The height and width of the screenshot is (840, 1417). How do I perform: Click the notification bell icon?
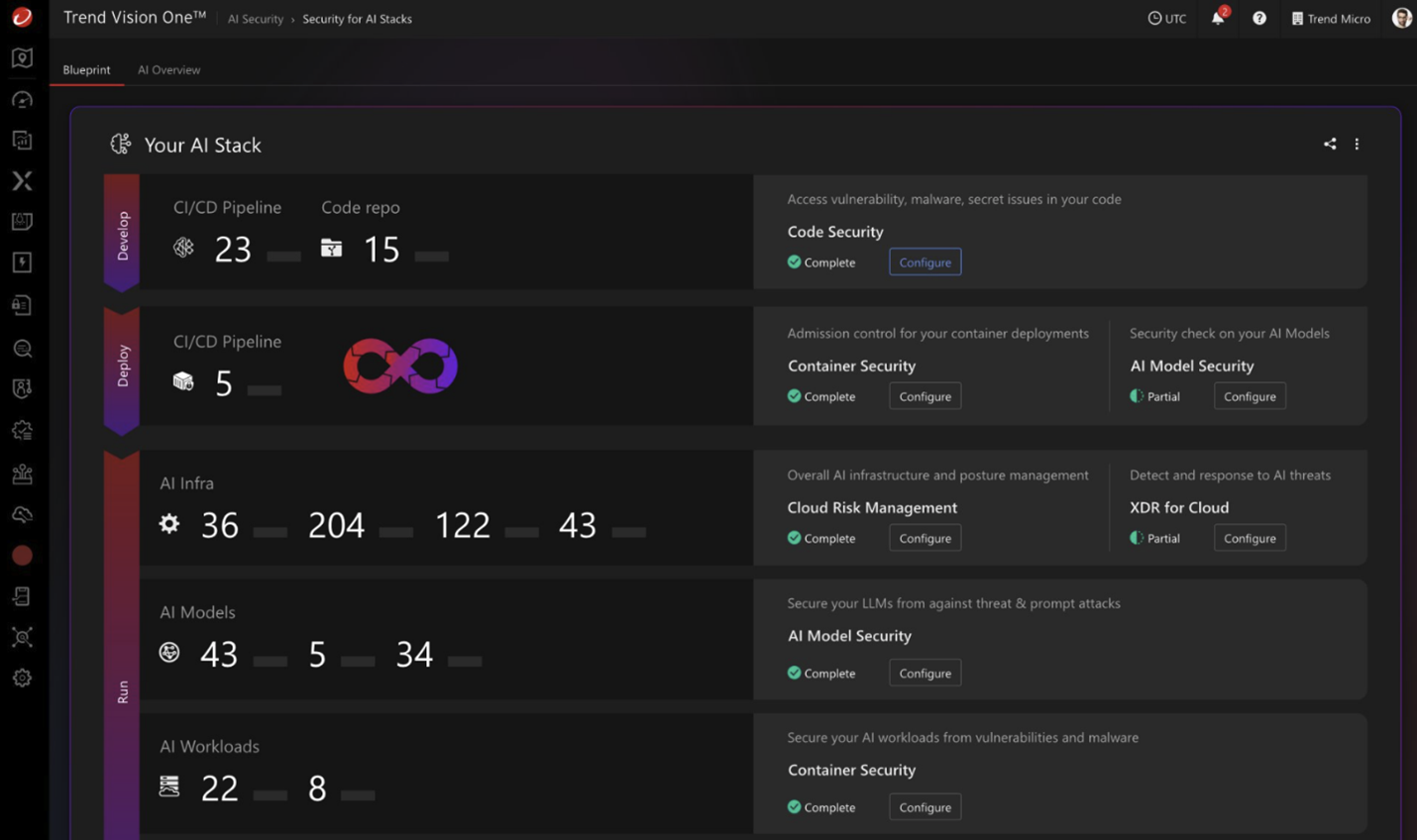click(1217, 18)
